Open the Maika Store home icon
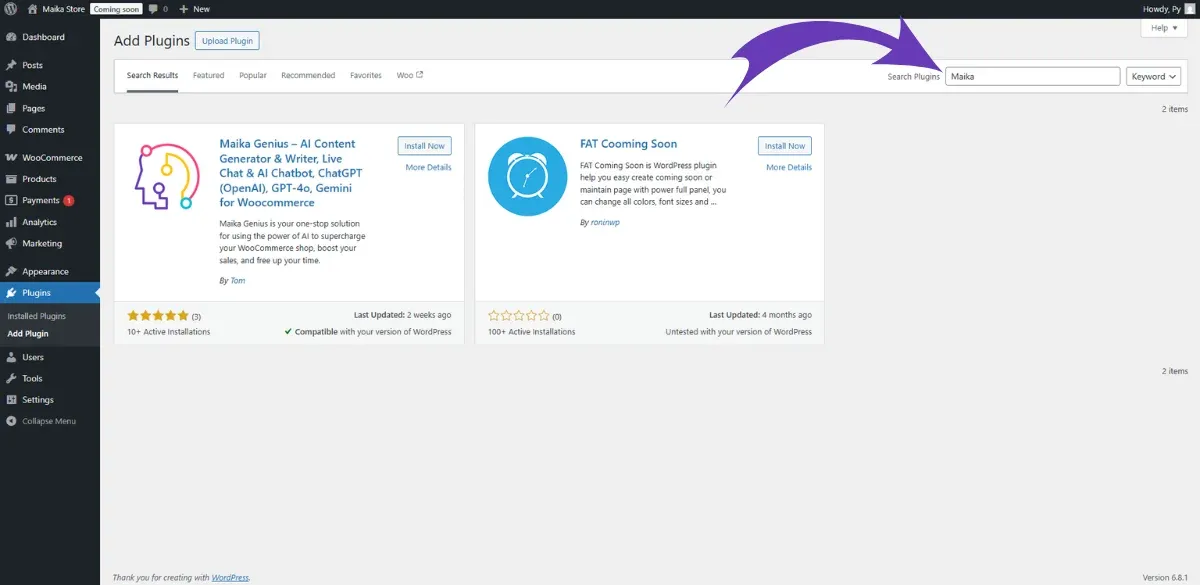Screen dimensions: 1200x585 (x=33, y=8)
